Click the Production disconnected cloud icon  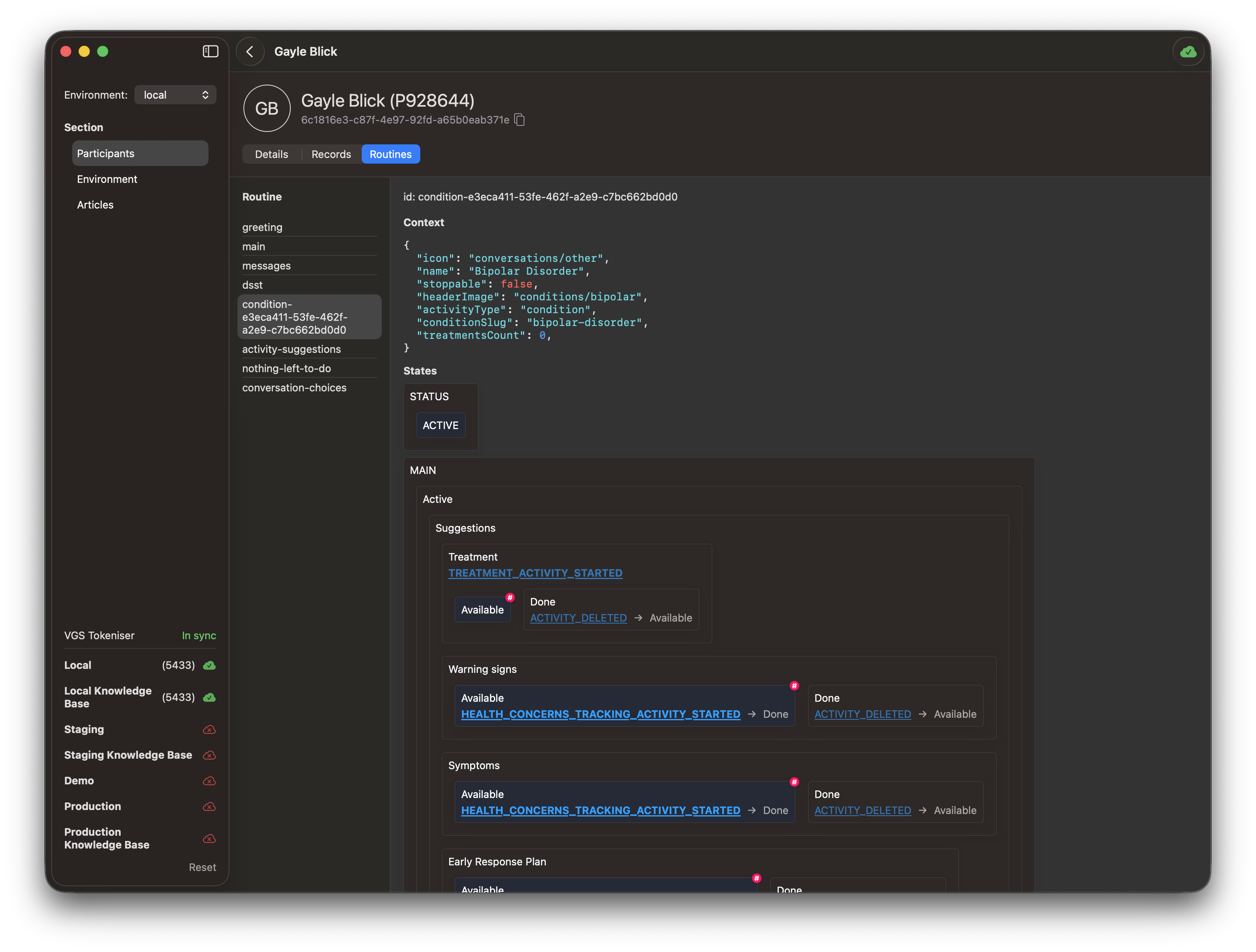(x=209, y=807)
